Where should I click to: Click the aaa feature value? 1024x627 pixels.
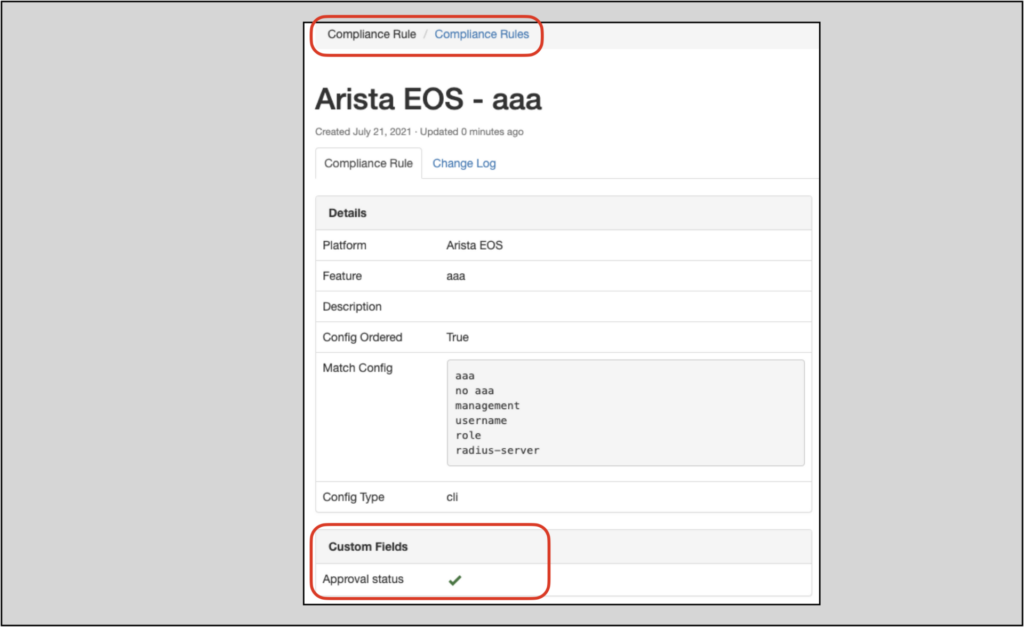(455, 276)
